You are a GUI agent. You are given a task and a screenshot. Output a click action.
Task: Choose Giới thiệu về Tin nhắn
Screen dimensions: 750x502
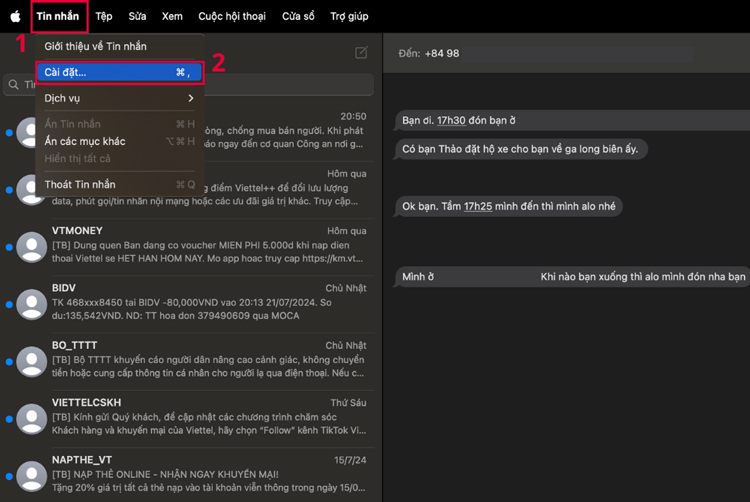click(x=120, y=46)
